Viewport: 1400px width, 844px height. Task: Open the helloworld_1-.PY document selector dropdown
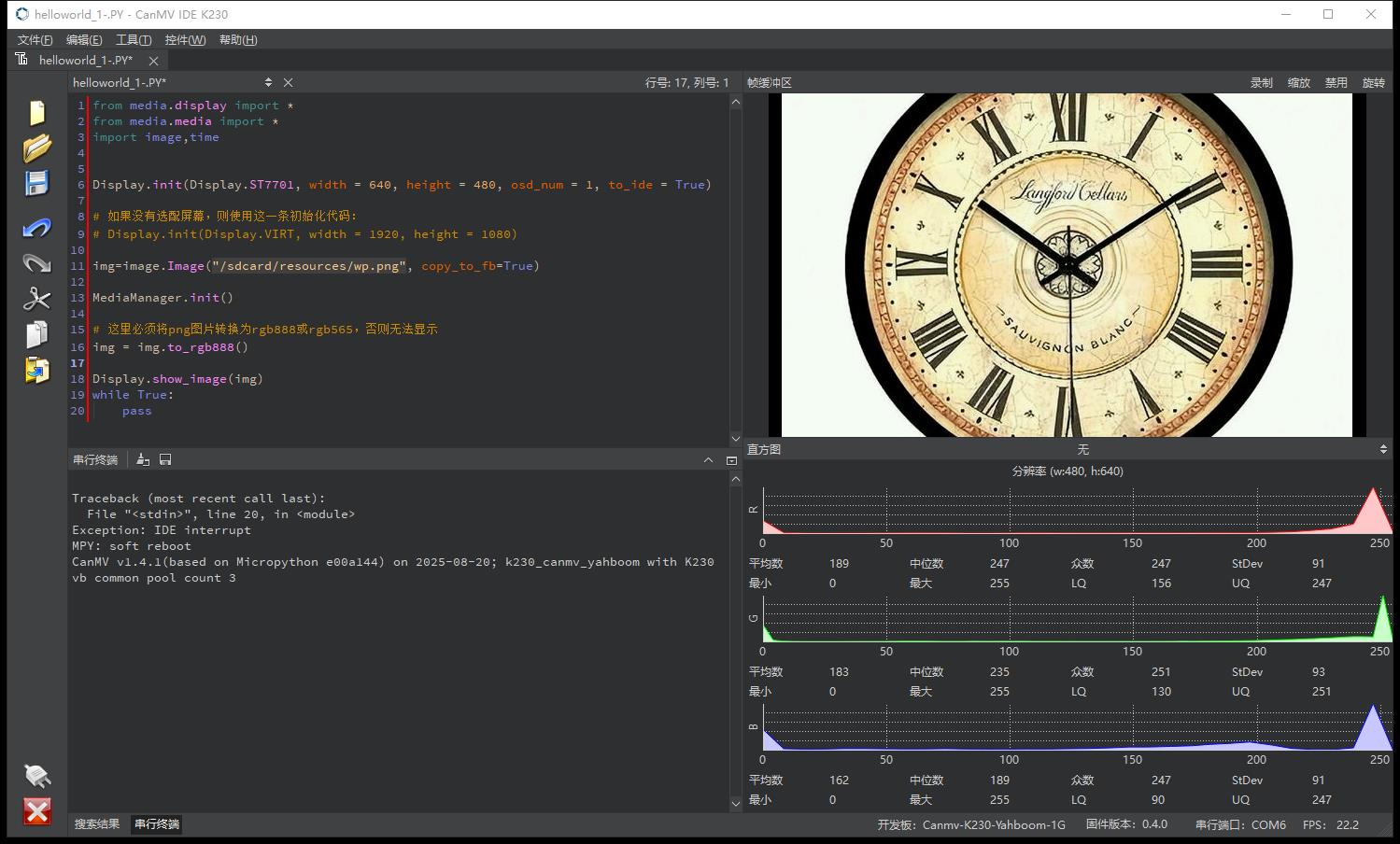(x=268, y=83)
